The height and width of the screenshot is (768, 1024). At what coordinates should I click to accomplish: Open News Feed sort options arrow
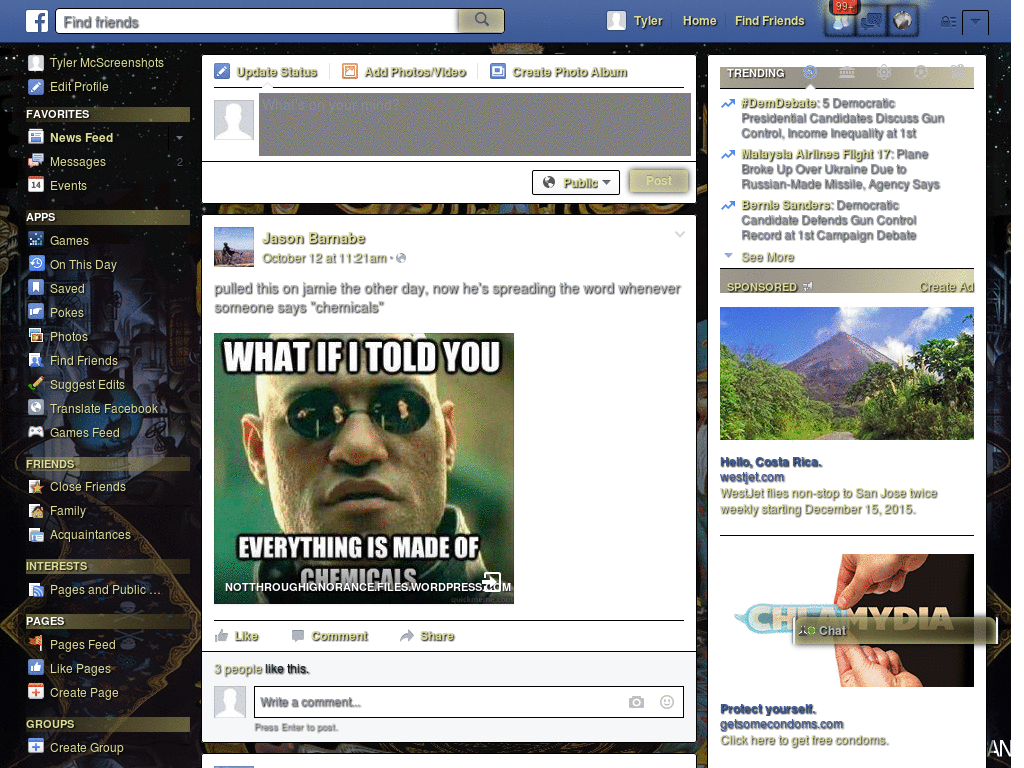179,138
